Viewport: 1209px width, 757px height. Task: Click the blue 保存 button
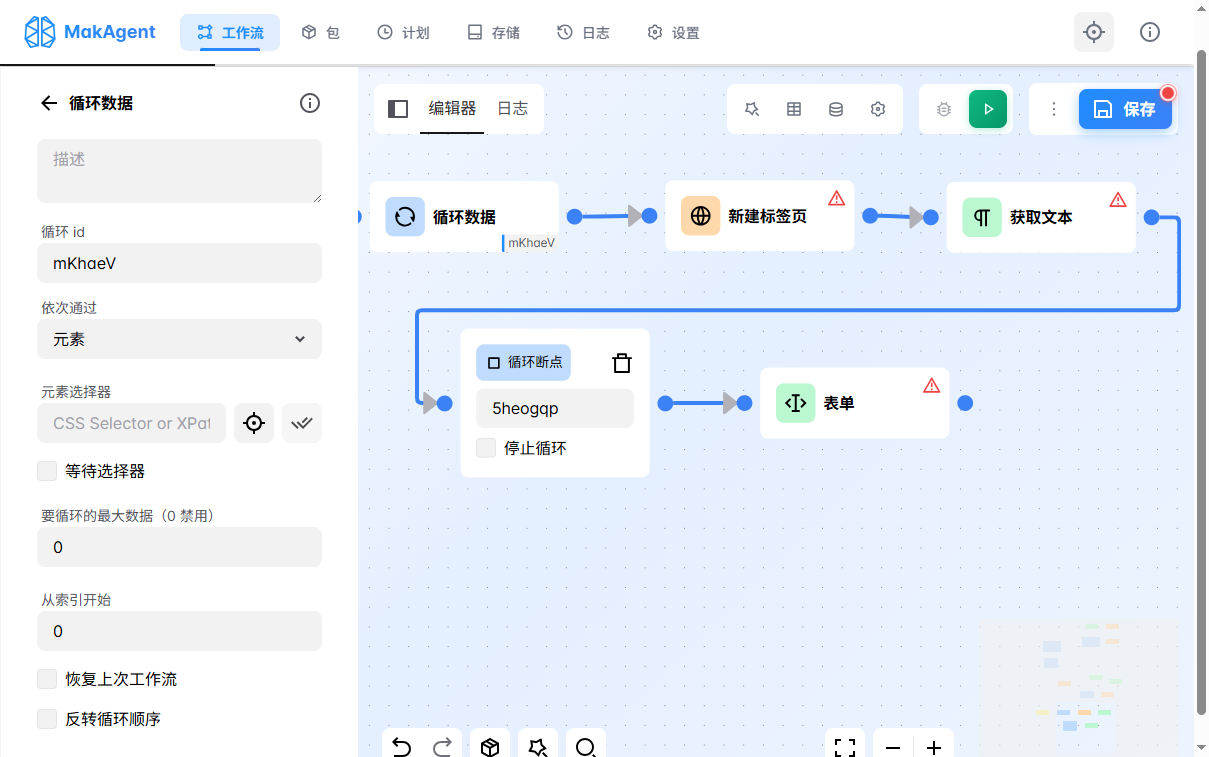tap(1125, 109)
